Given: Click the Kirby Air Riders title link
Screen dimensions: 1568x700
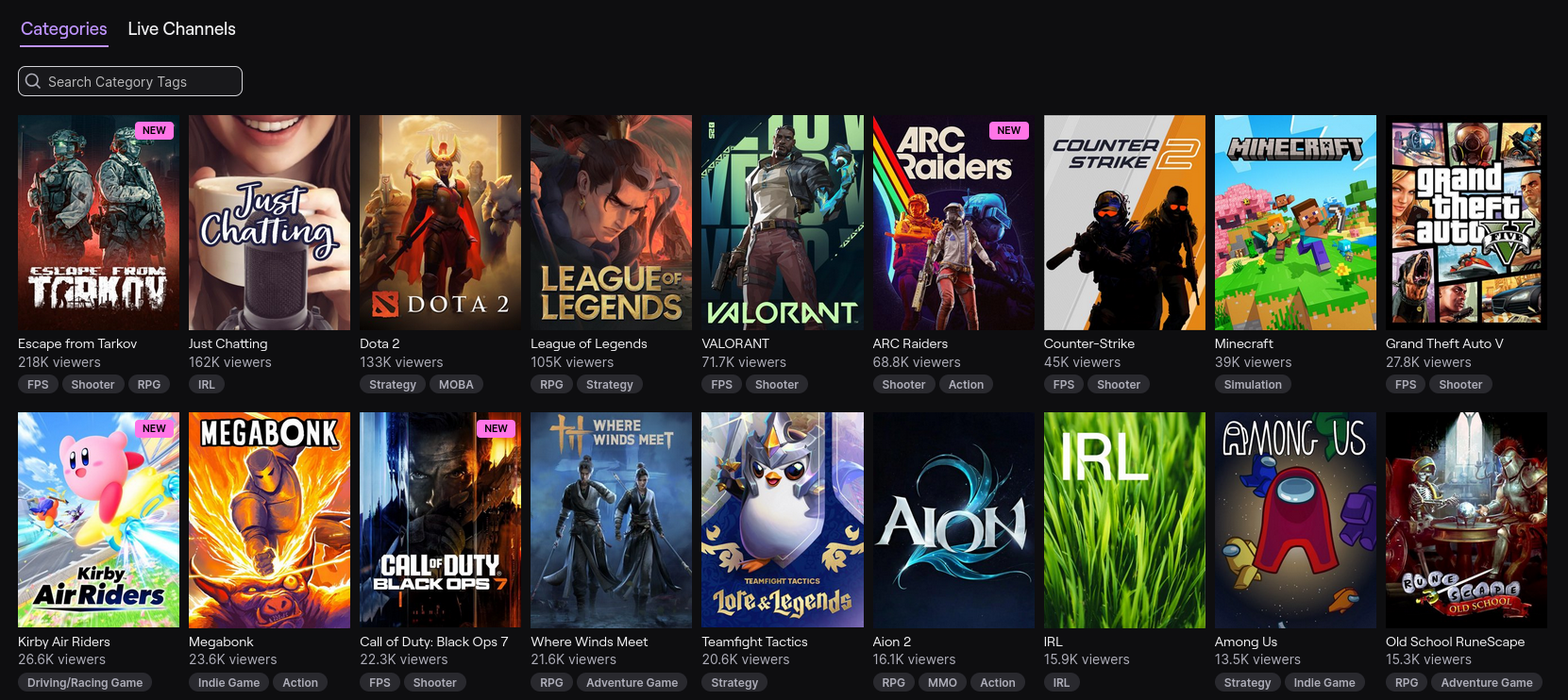Looking at the screenshot, I should pyautogui.click(x=64, y=642).
